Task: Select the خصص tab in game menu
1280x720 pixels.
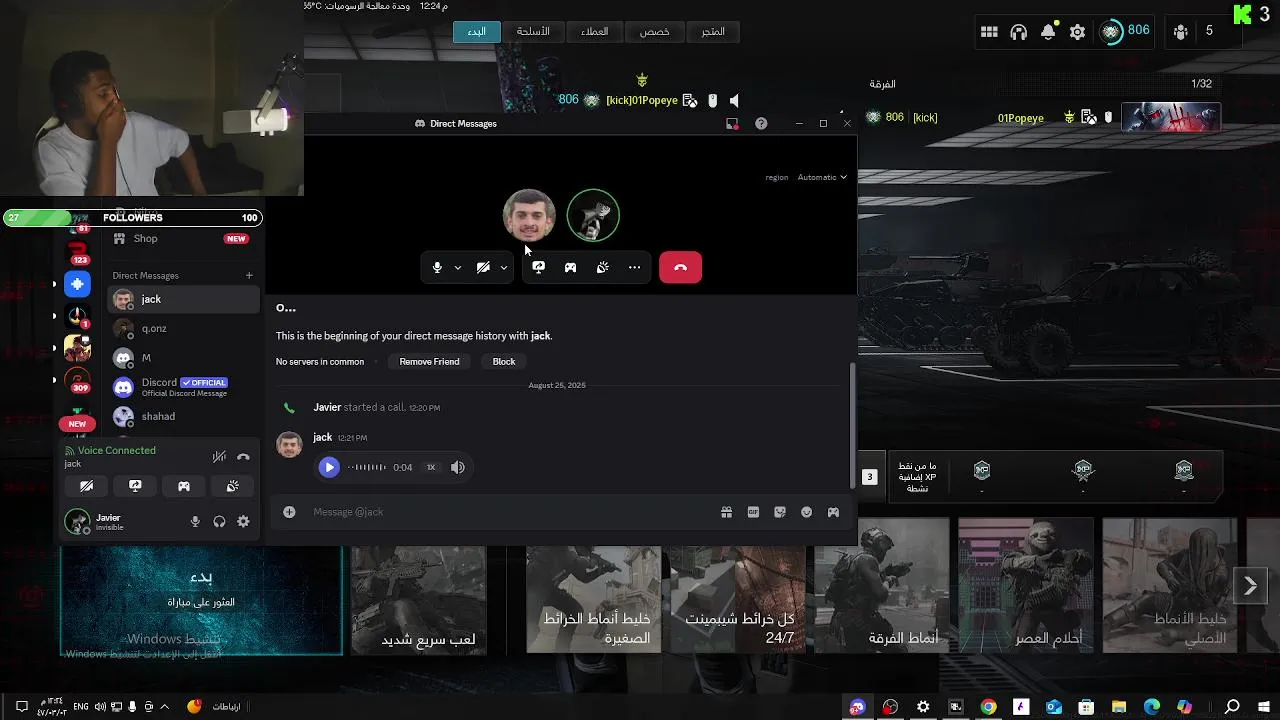Action: pyautogui.click(x=655, y=32)
